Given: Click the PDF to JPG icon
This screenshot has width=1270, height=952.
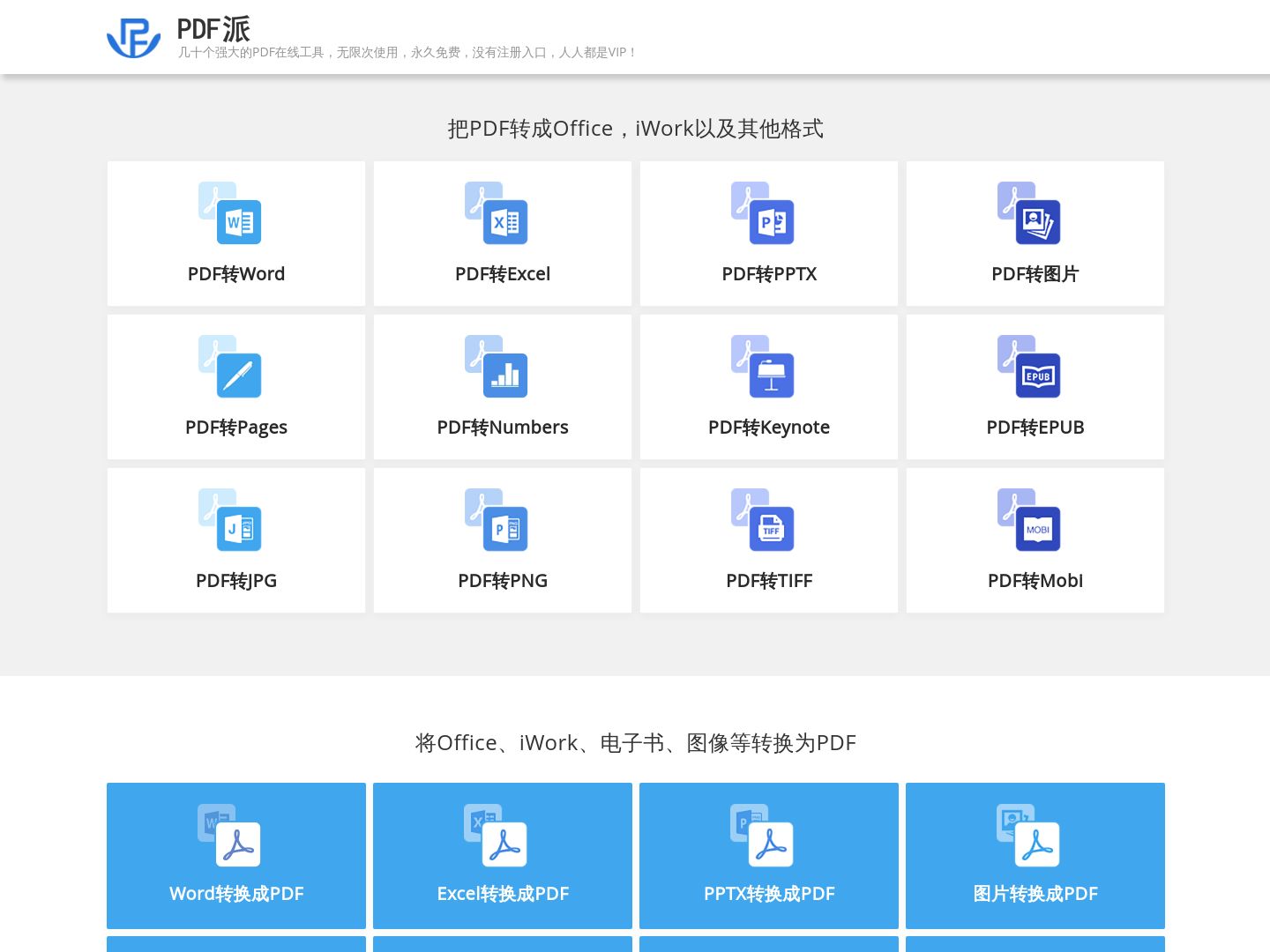Looking at the screenshot, I should 230,519.
